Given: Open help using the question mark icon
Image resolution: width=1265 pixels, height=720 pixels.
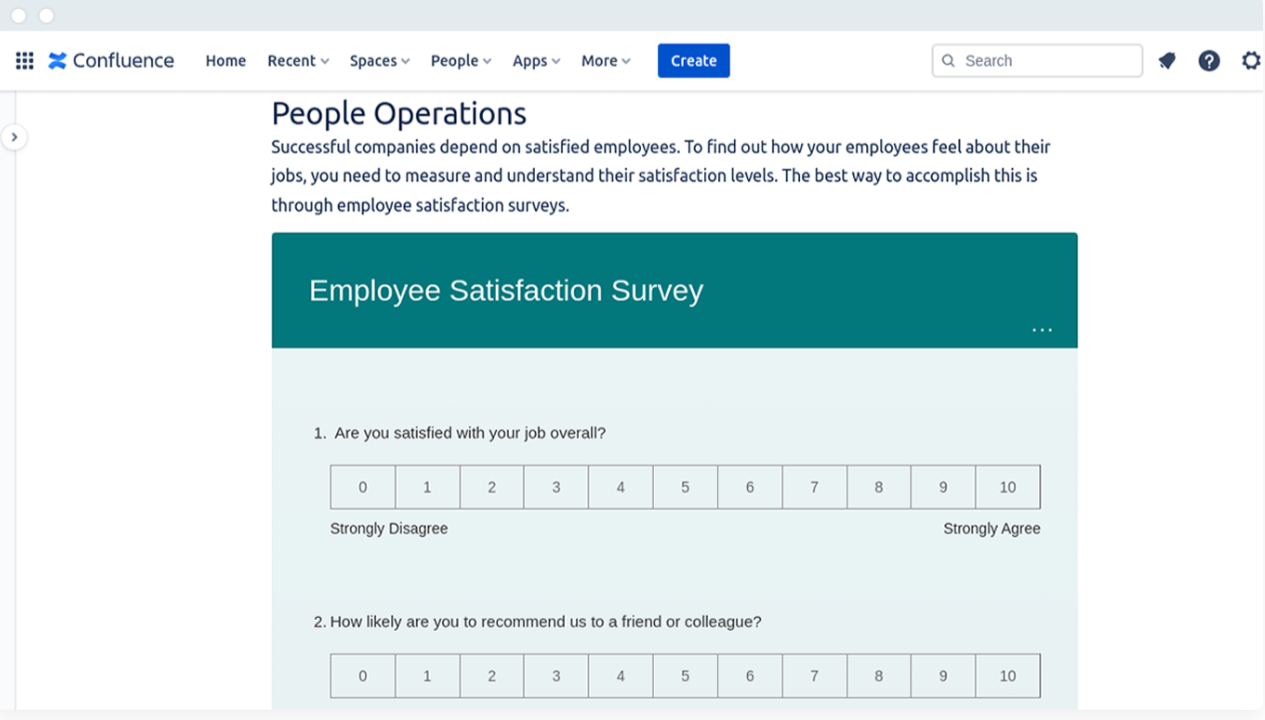Looking at the screenshot, I should tap(1209, 60).
